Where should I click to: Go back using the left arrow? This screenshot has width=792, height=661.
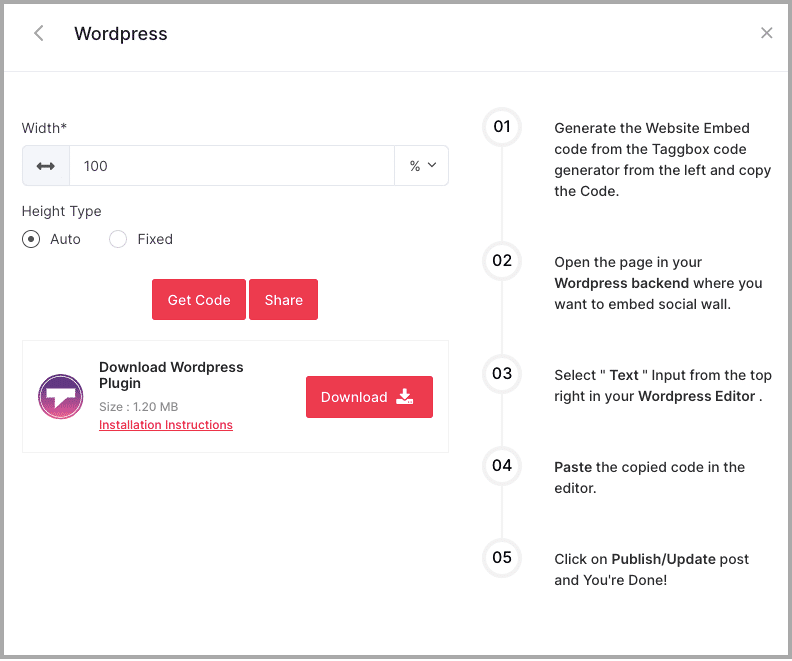click(39, 33)
